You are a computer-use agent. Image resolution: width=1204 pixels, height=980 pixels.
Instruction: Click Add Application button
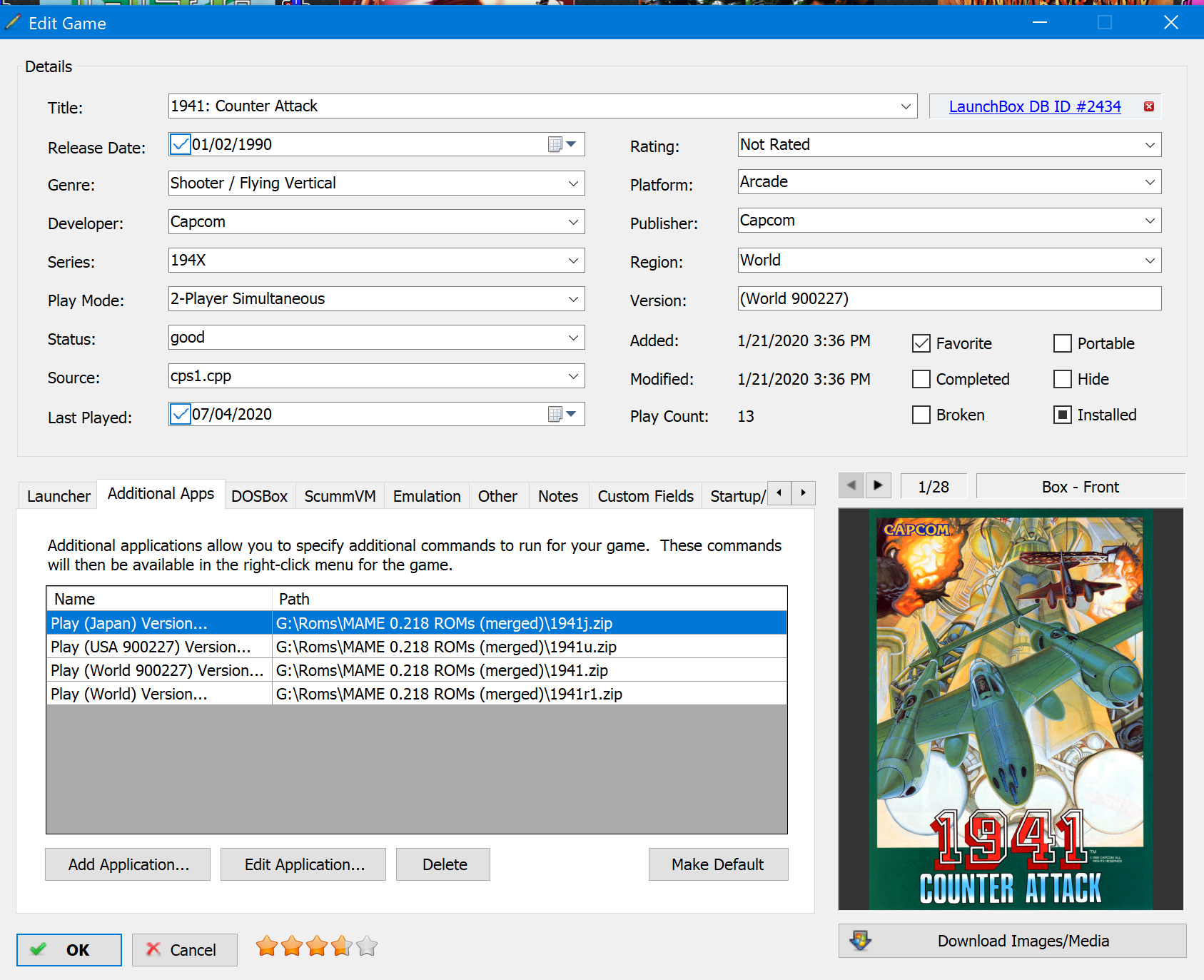coord(128,864)
